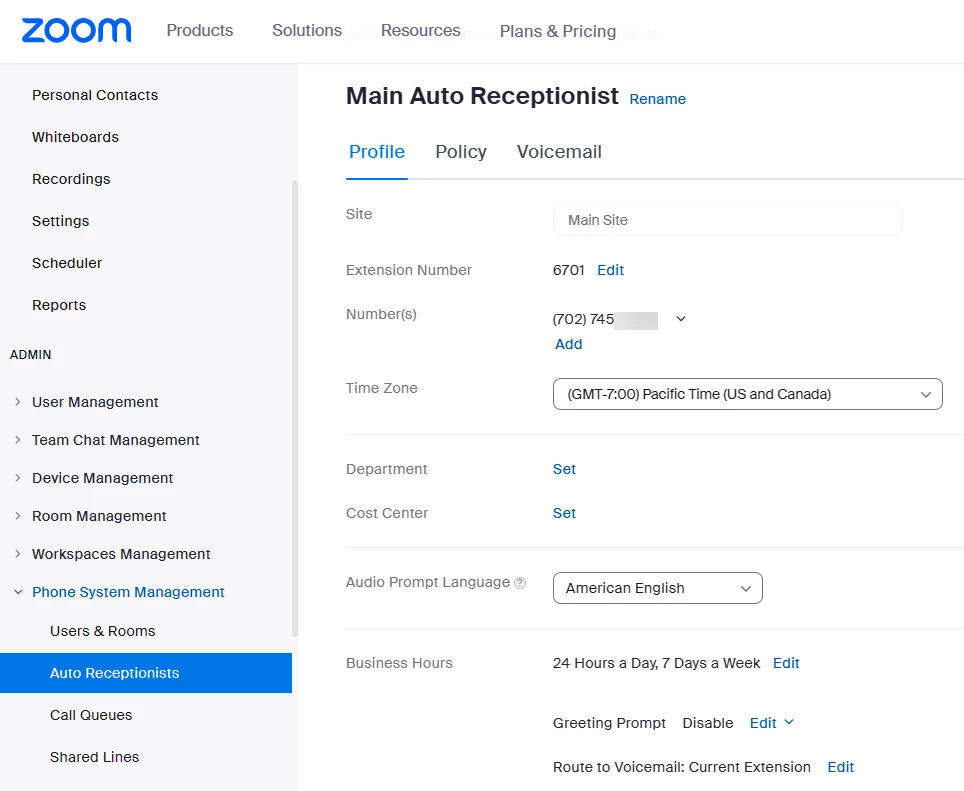Click the Audio Prompt Language help icon
Screen dimensions: 964x791
click(x=520, y=583)
